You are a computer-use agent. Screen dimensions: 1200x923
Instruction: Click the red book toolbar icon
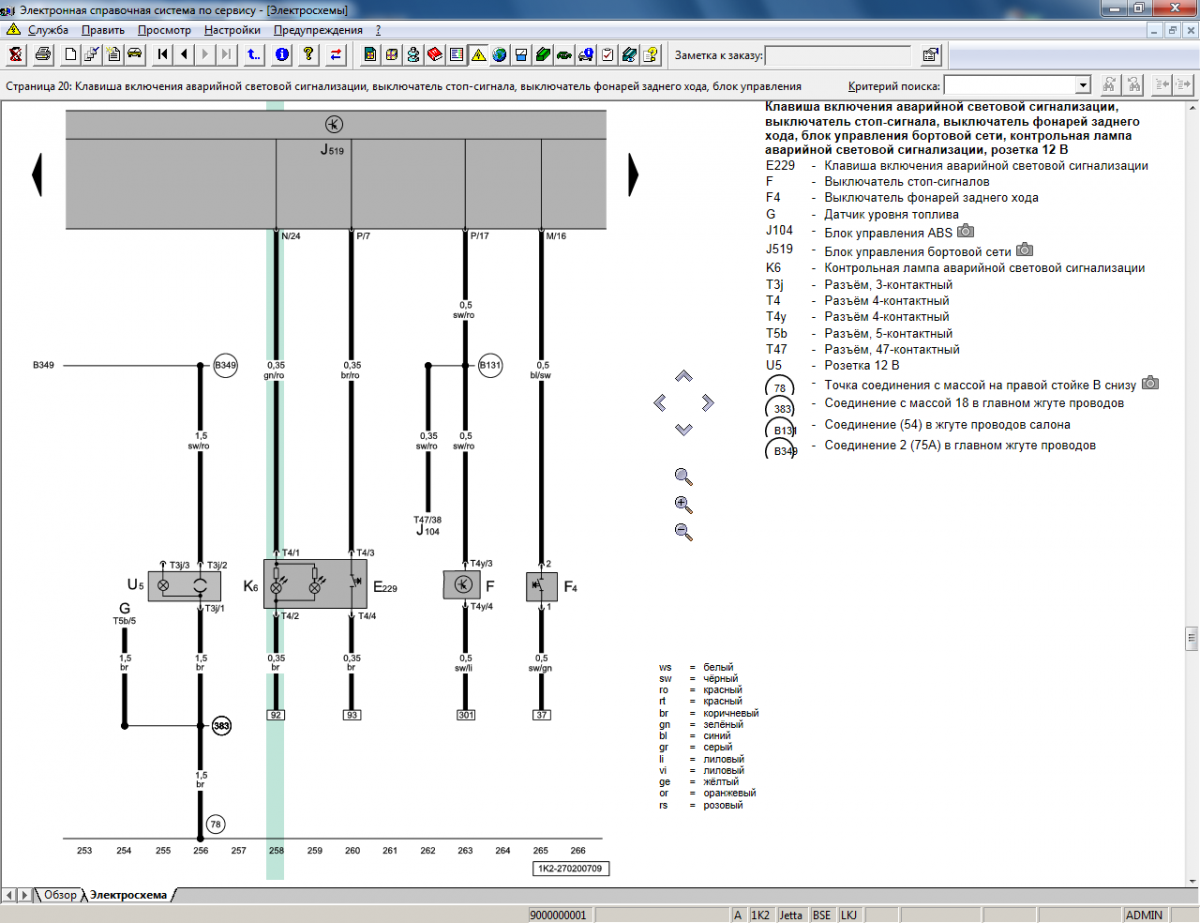tap(435, 54)
